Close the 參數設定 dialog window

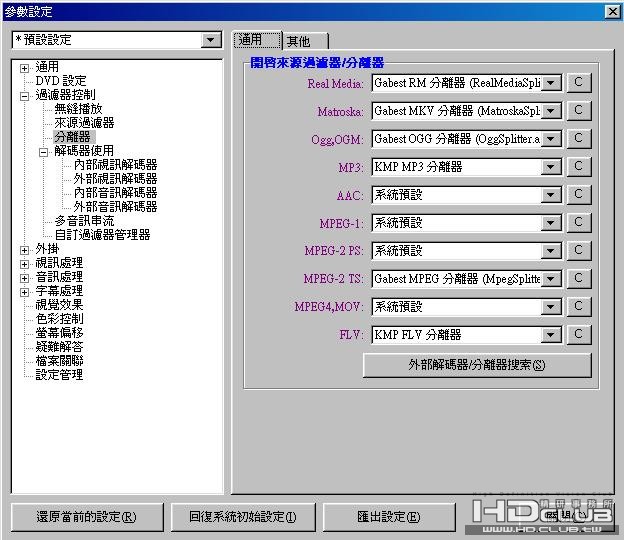612,12
